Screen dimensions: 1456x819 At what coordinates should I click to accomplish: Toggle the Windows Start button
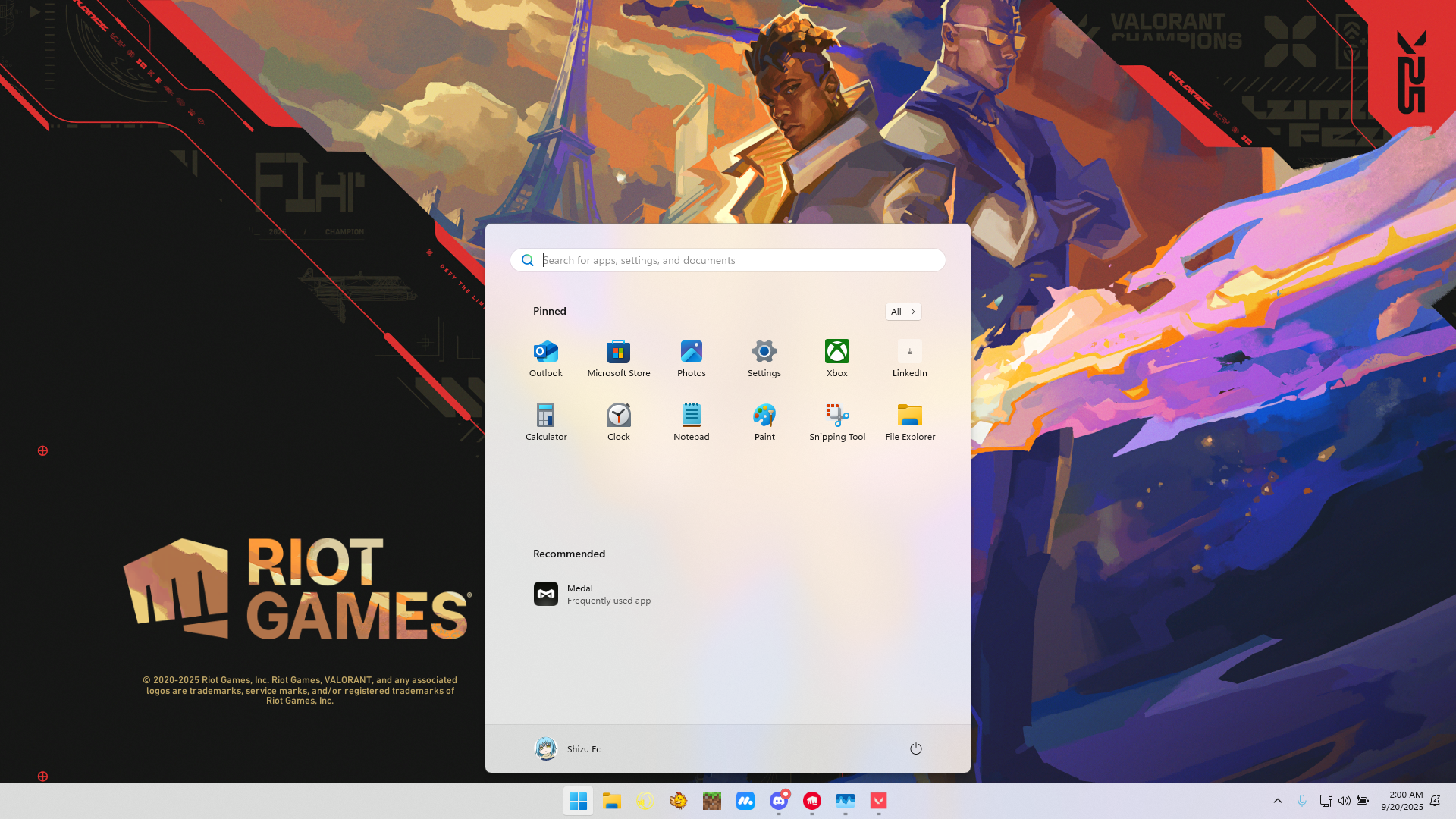578,801
